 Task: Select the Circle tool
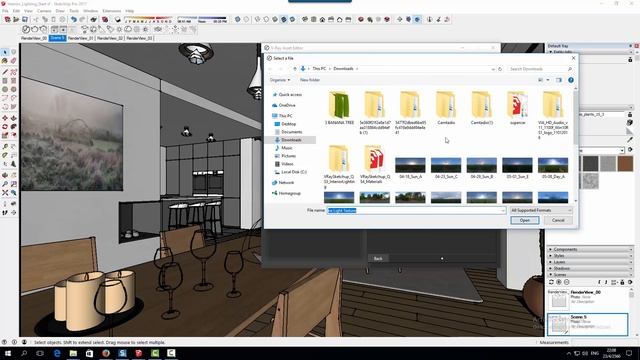coord(5,89)
